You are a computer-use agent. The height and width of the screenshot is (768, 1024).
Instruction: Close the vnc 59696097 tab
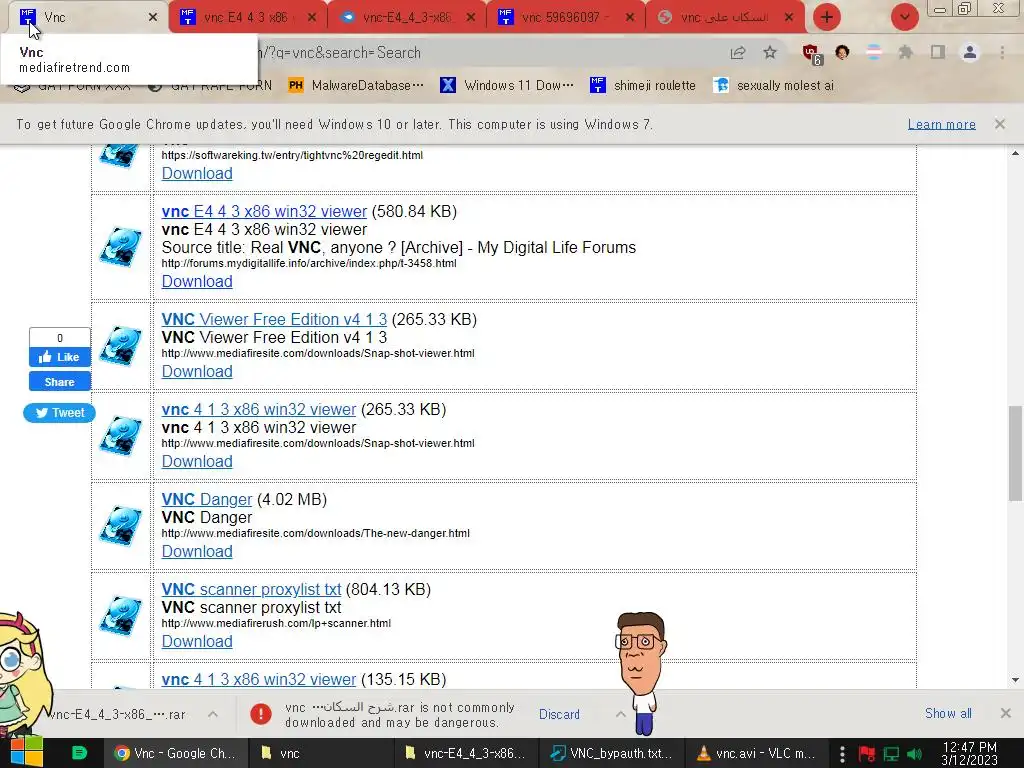tap(630, 17)
